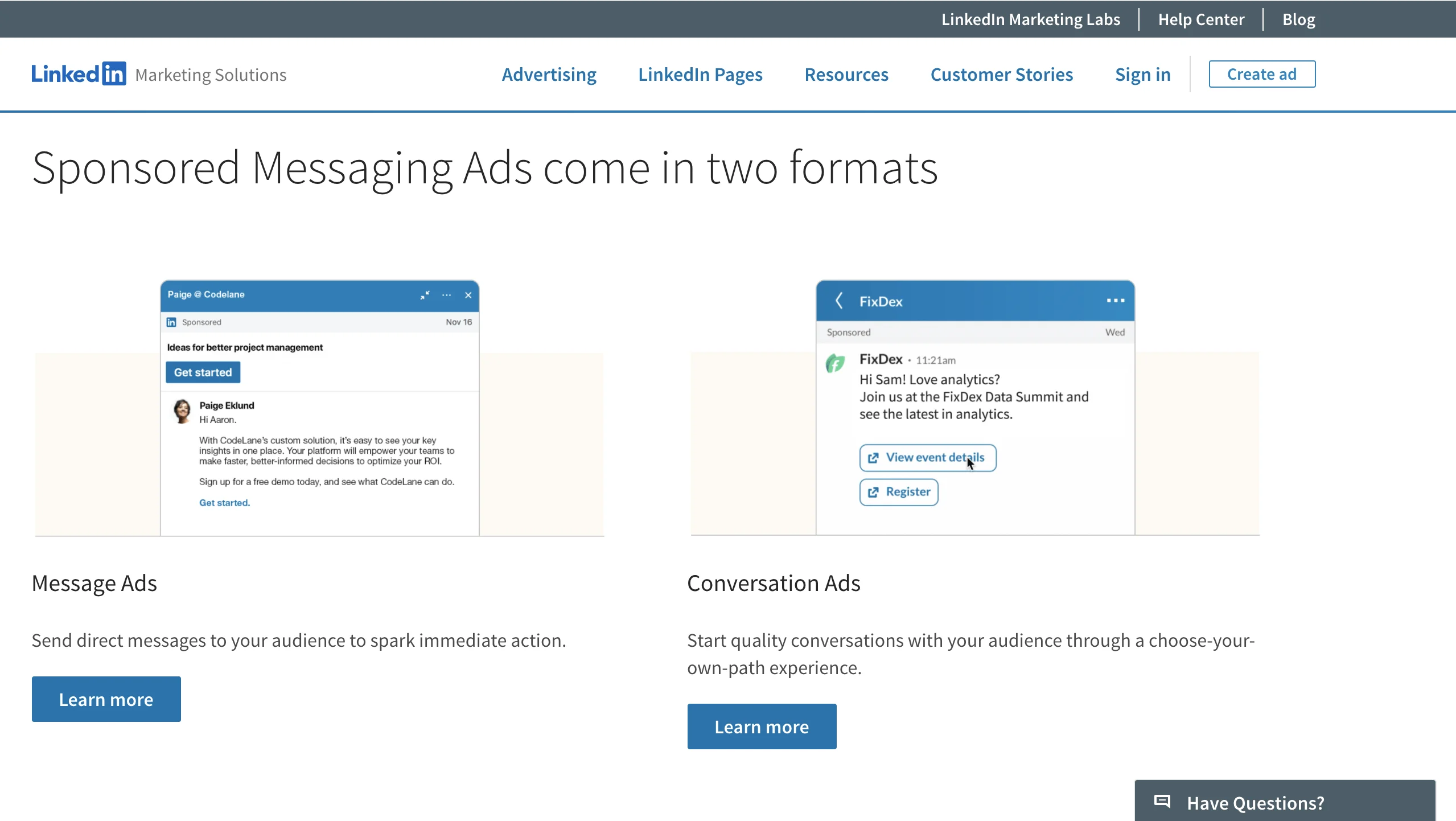Click the LinkedIn logo in the header

[79, 73]
